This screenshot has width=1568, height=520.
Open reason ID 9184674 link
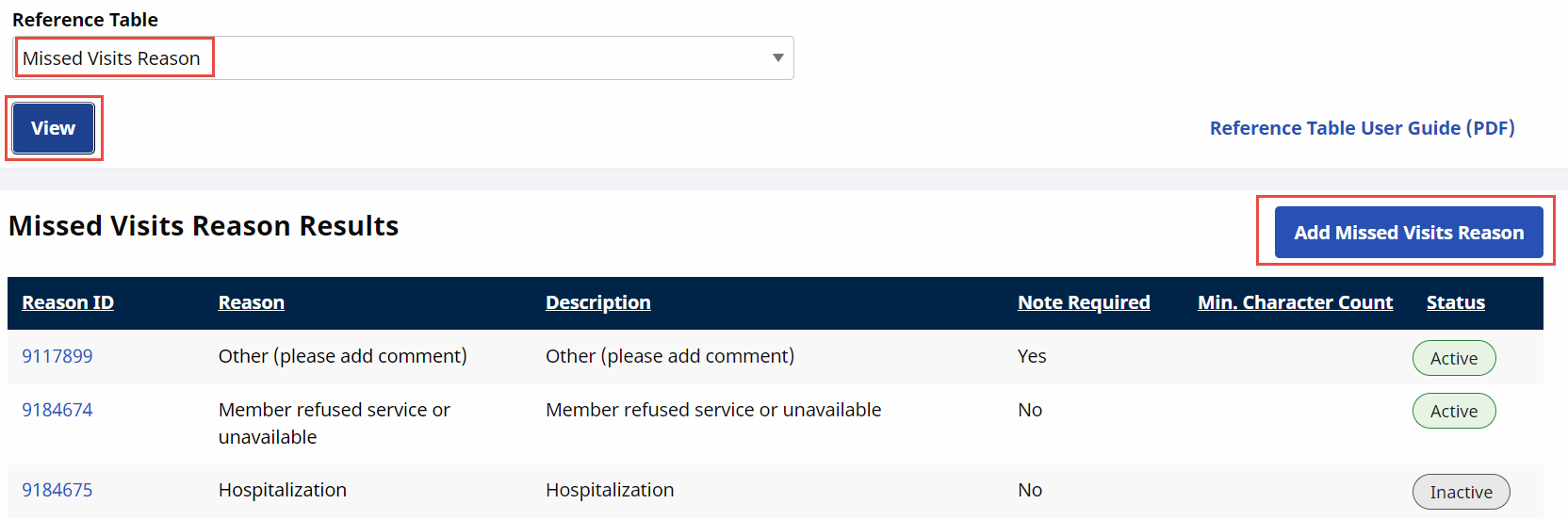[57, 410]
